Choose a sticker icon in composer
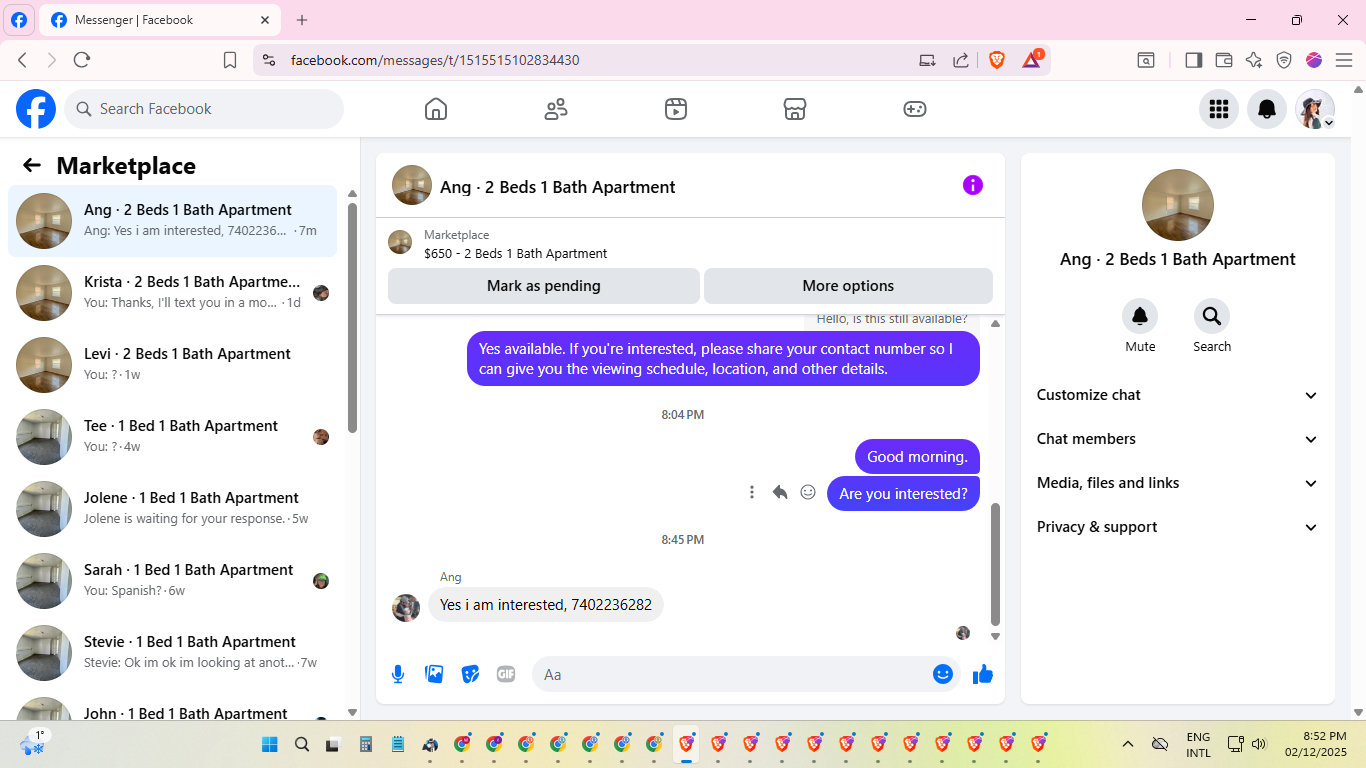Viewport: 1366px width, 768px height. pos(470,674)
